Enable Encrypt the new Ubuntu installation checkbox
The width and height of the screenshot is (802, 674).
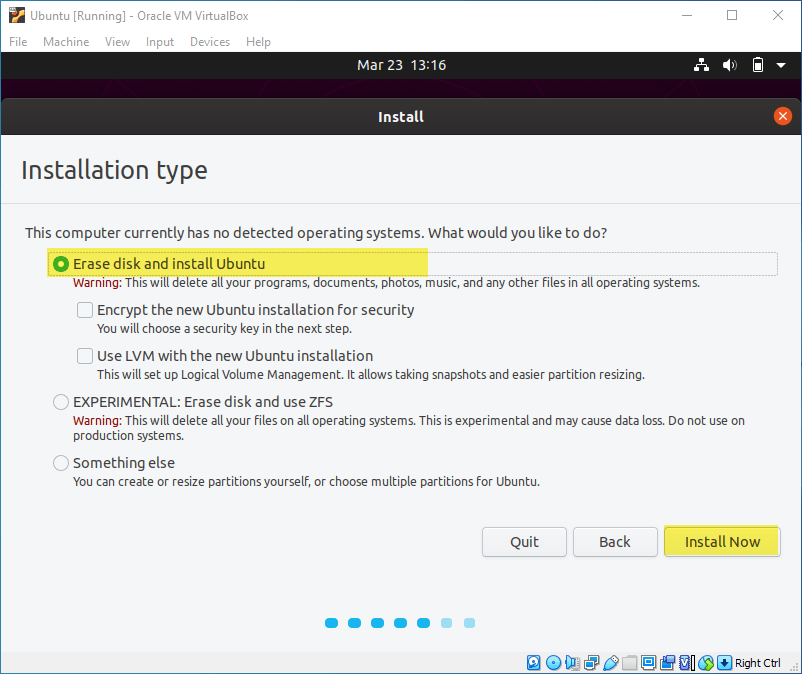[x=85, y=310]
